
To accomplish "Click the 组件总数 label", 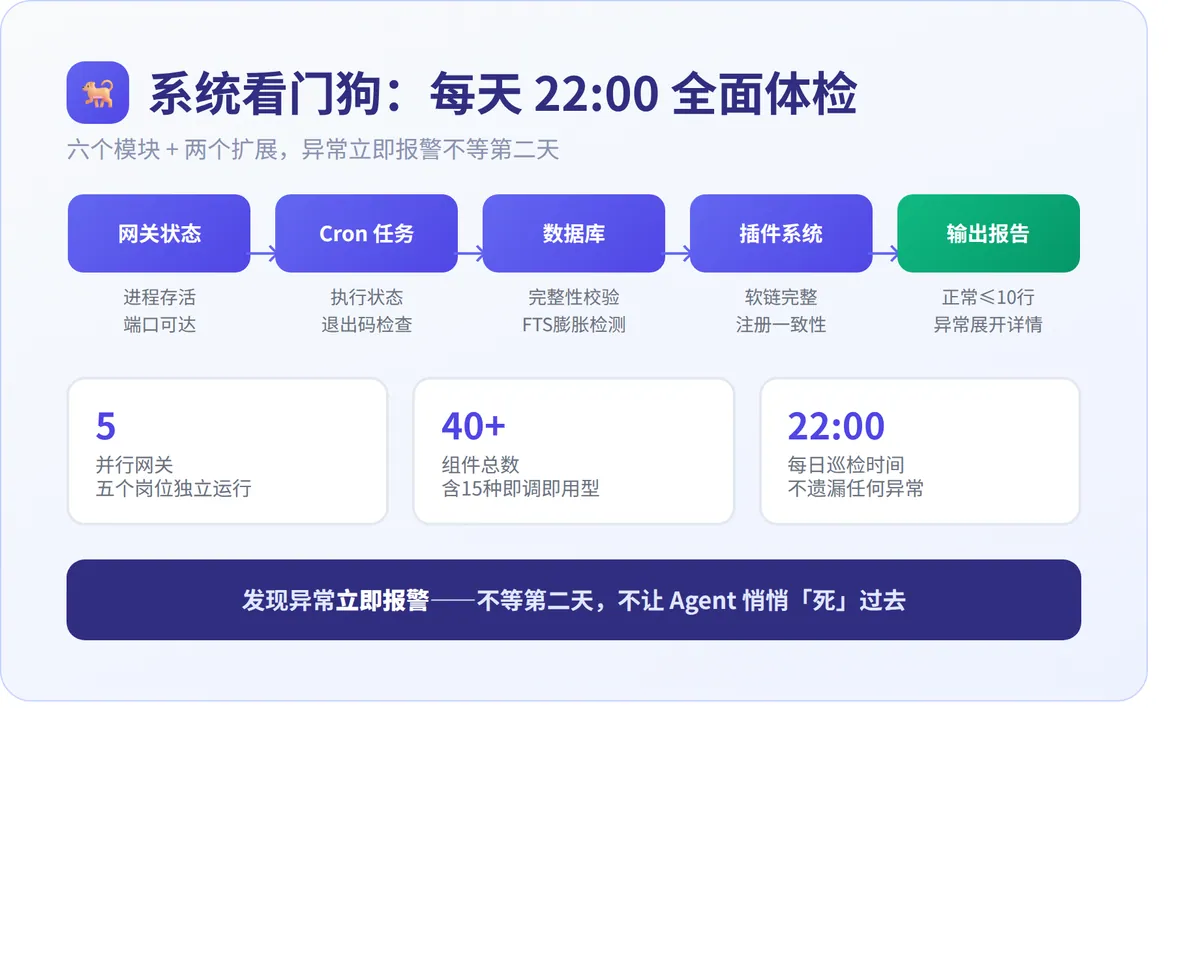I will [x=481, y=465].
